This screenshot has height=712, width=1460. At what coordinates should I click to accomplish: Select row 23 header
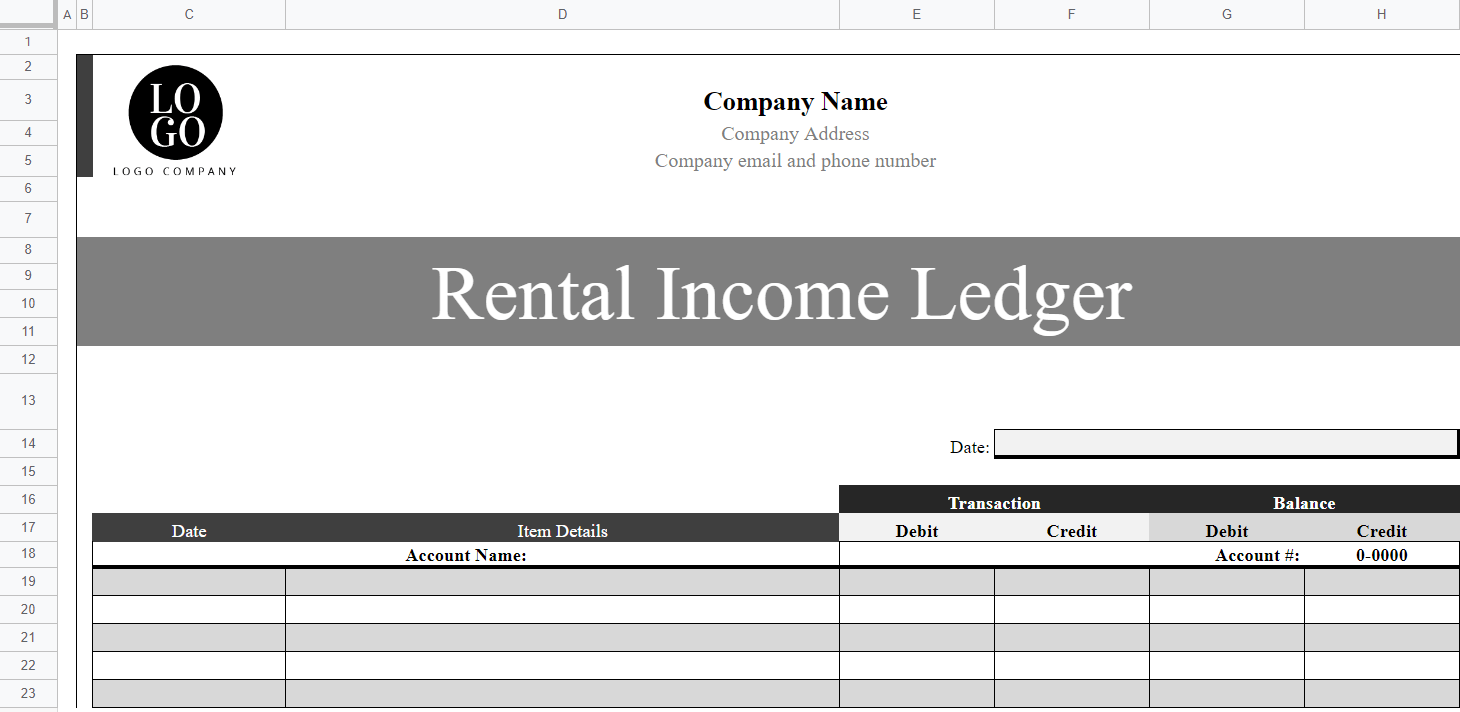click(28, 693)
